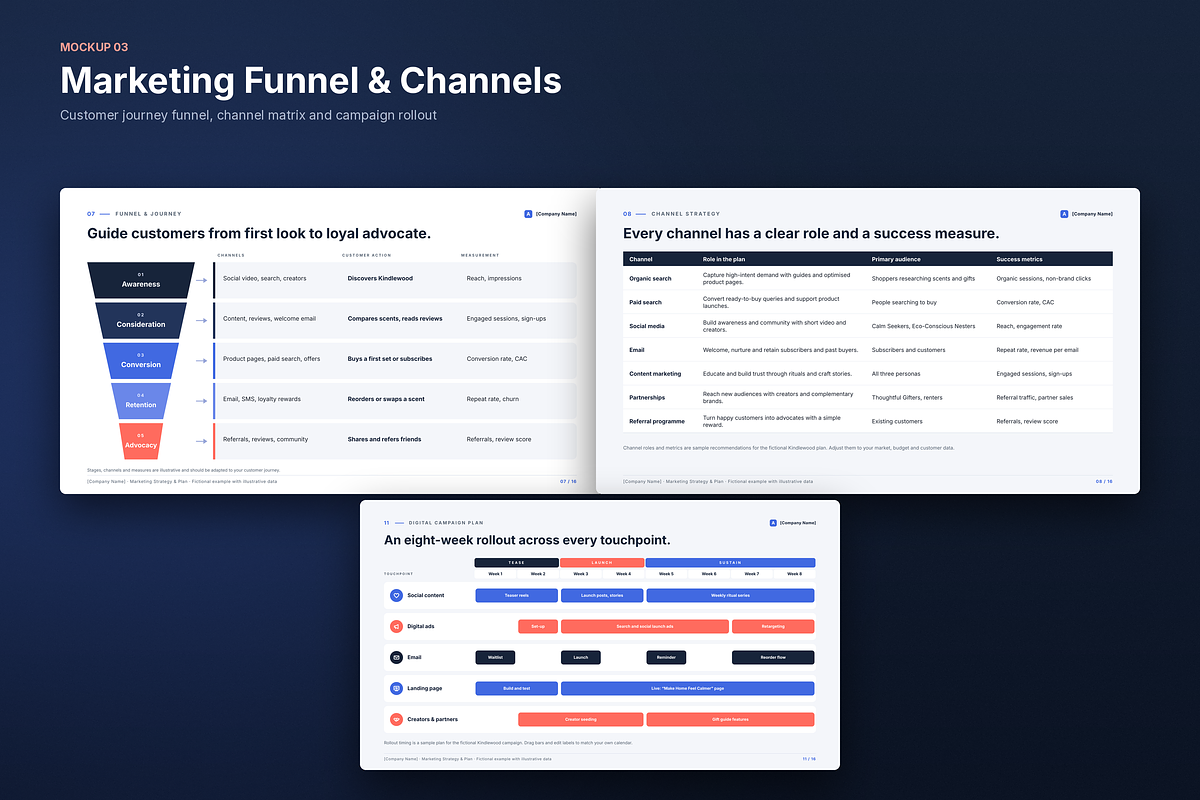
Task: Select the Conversion funnel stage
Action: (x=141, y=360)
